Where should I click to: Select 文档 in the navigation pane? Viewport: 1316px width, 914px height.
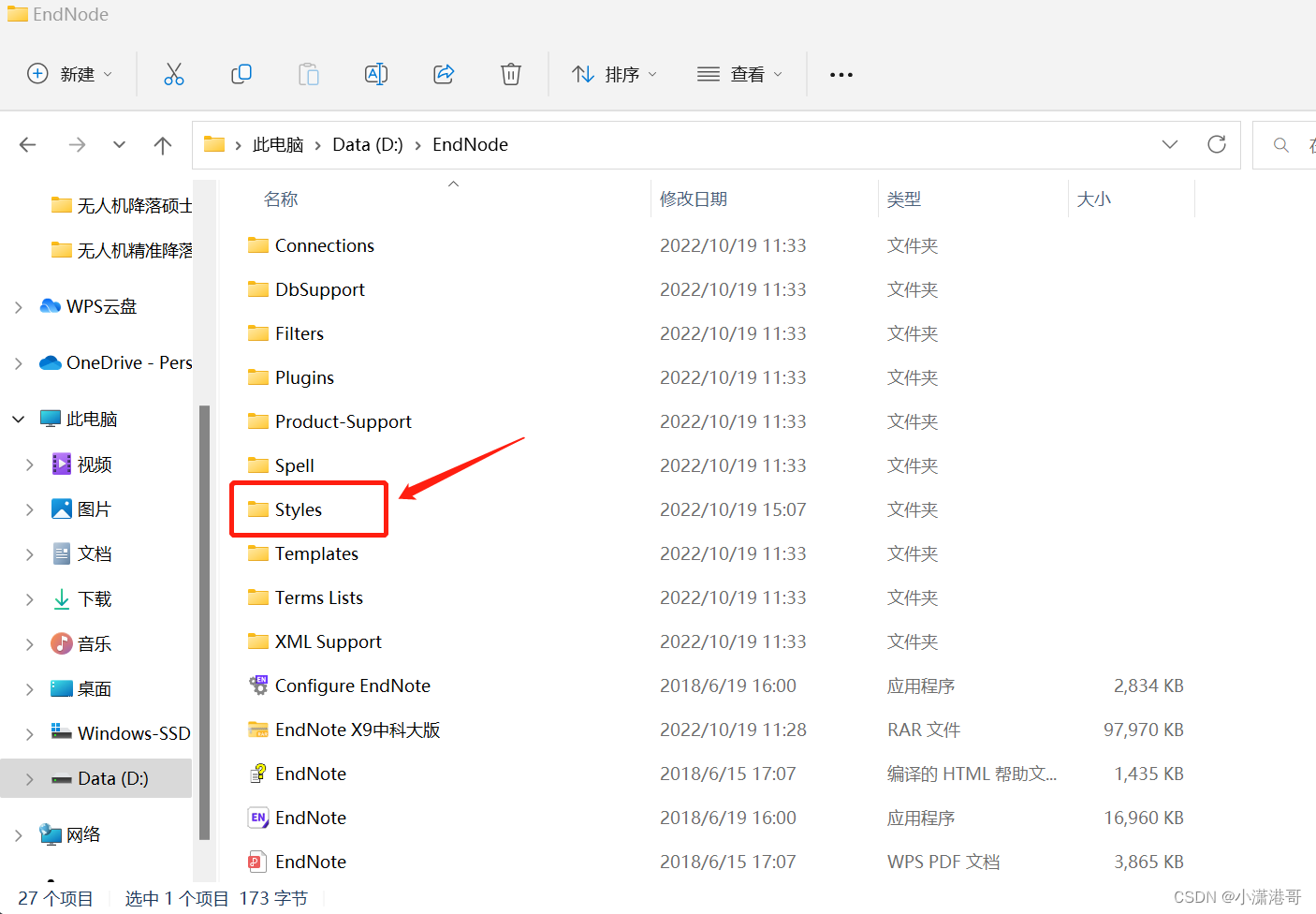(x=95, y=554)
